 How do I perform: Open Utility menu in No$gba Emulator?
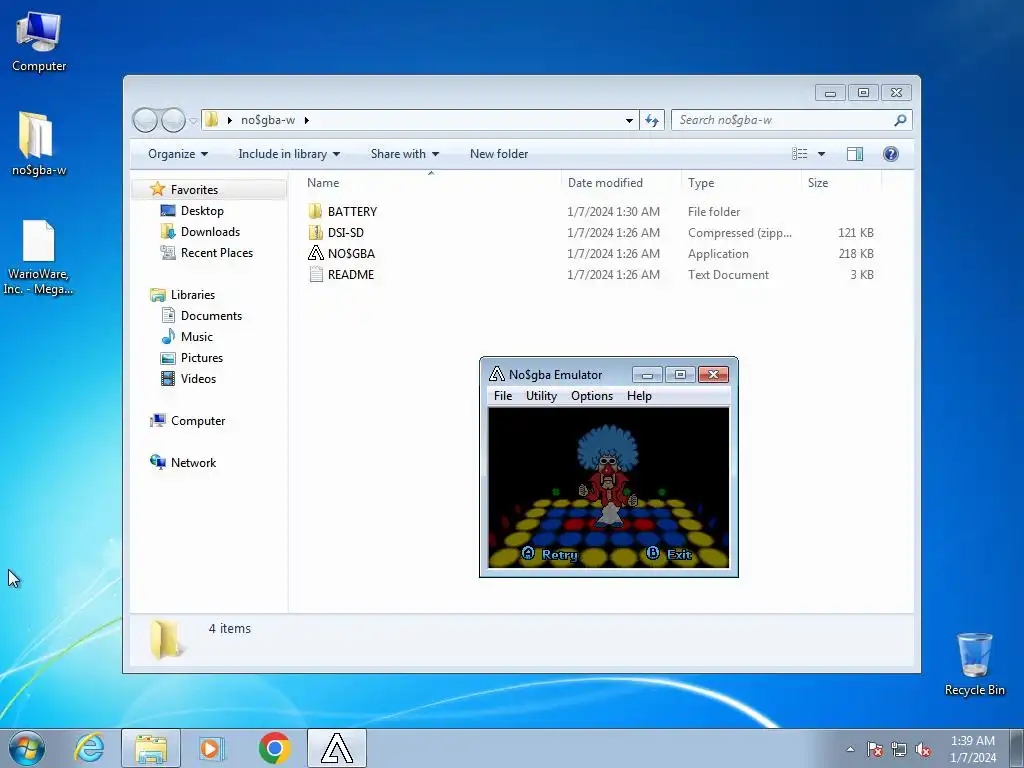pyautogui.click(x=541, y=396)
